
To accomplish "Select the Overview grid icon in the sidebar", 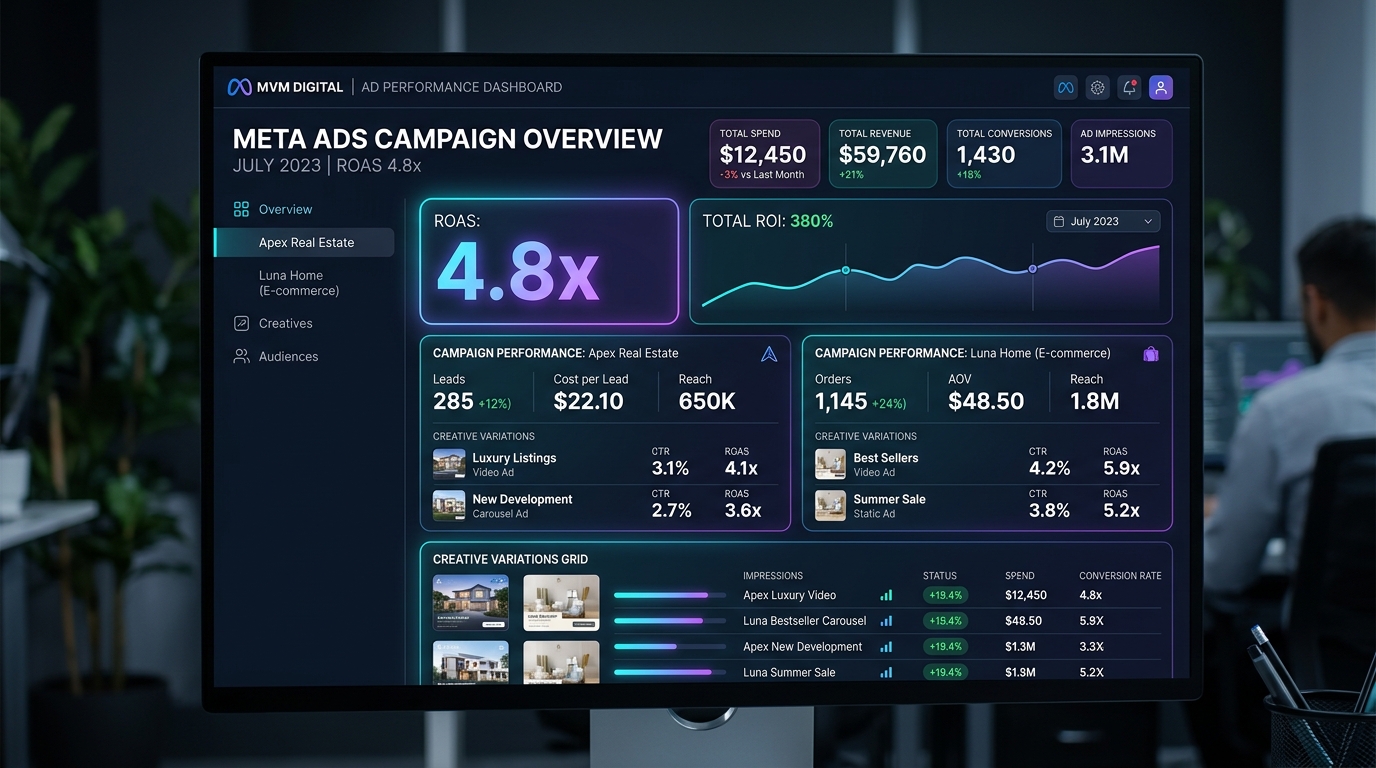I will [241, 209].
